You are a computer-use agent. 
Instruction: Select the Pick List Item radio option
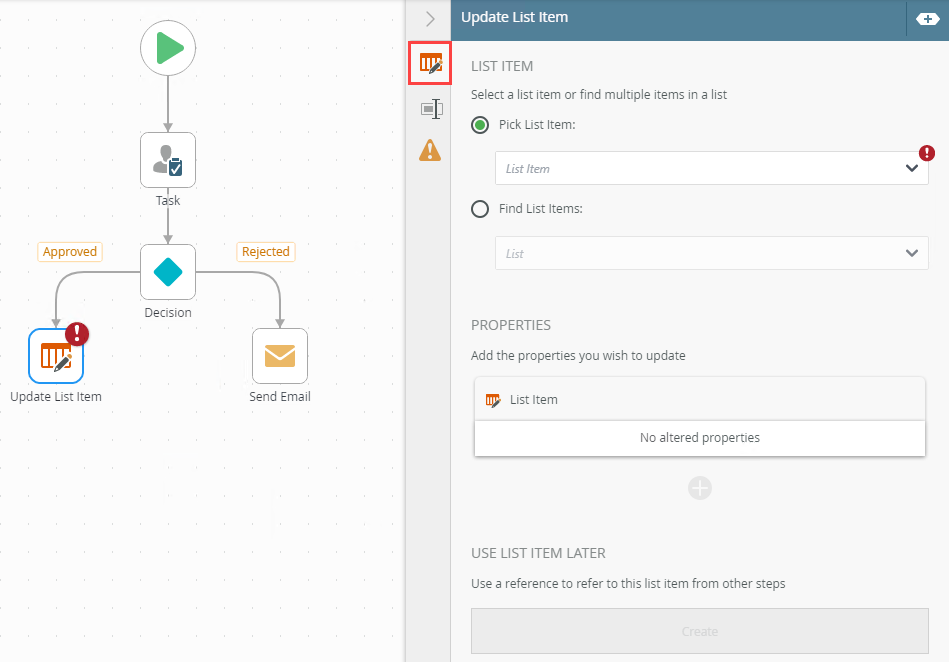pyautogui.click(x=480, y=125)
